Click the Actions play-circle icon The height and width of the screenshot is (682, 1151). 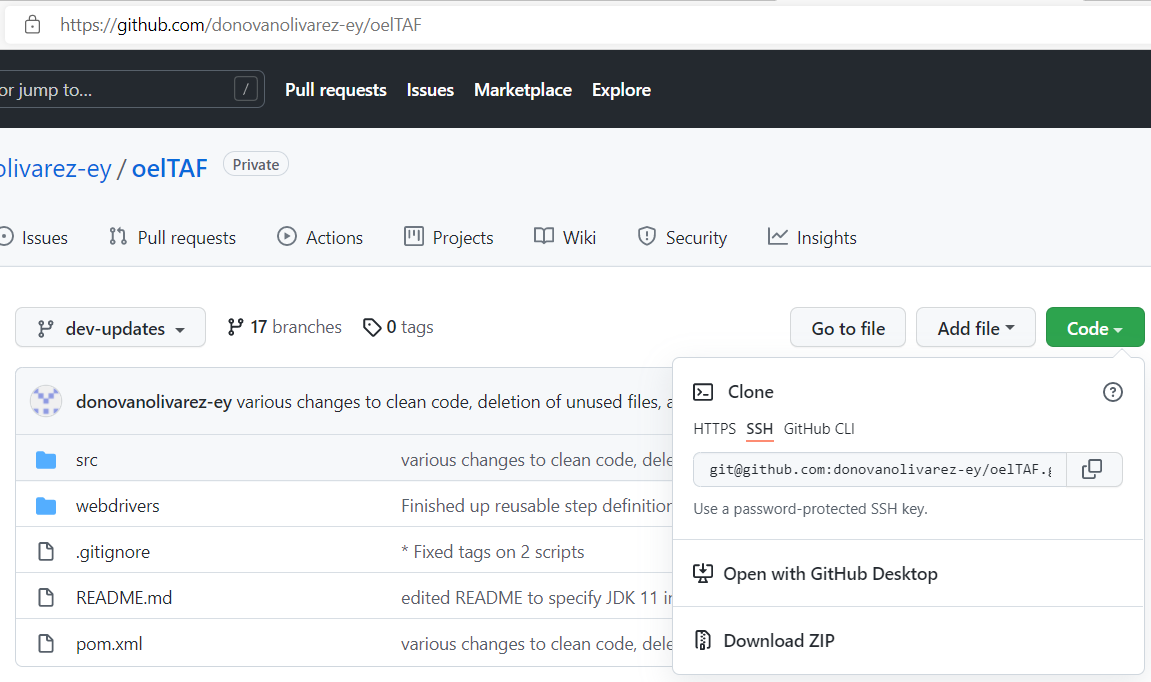(x=286, y=236)
